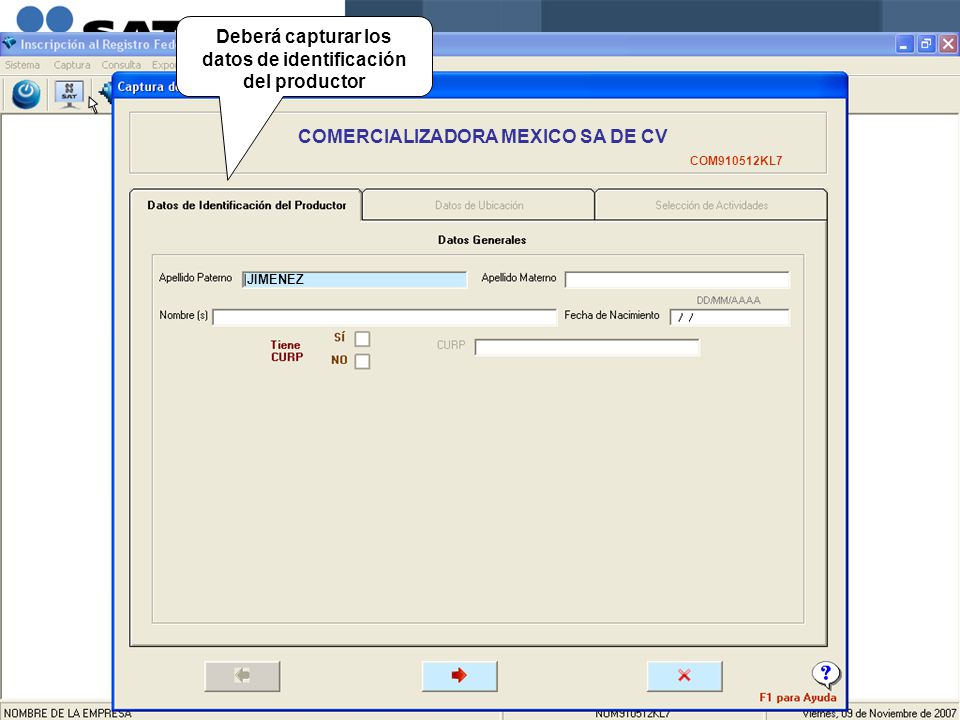Switch to Datos de Ubicación tab

tap(479, 205)
